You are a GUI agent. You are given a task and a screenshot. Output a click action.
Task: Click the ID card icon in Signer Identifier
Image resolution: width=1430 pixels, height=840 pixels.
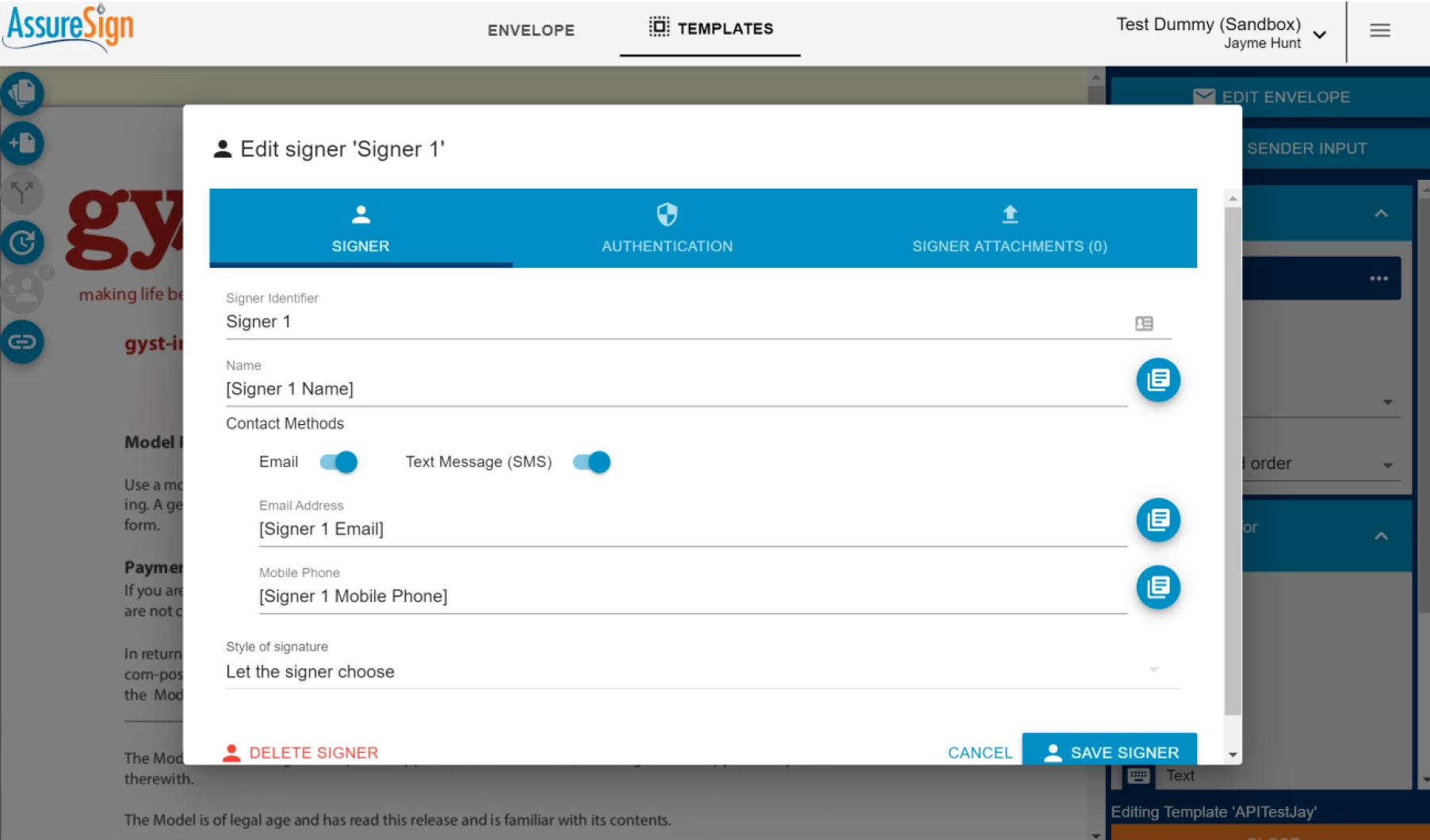pyautogui.click(x=1144, y=323)
